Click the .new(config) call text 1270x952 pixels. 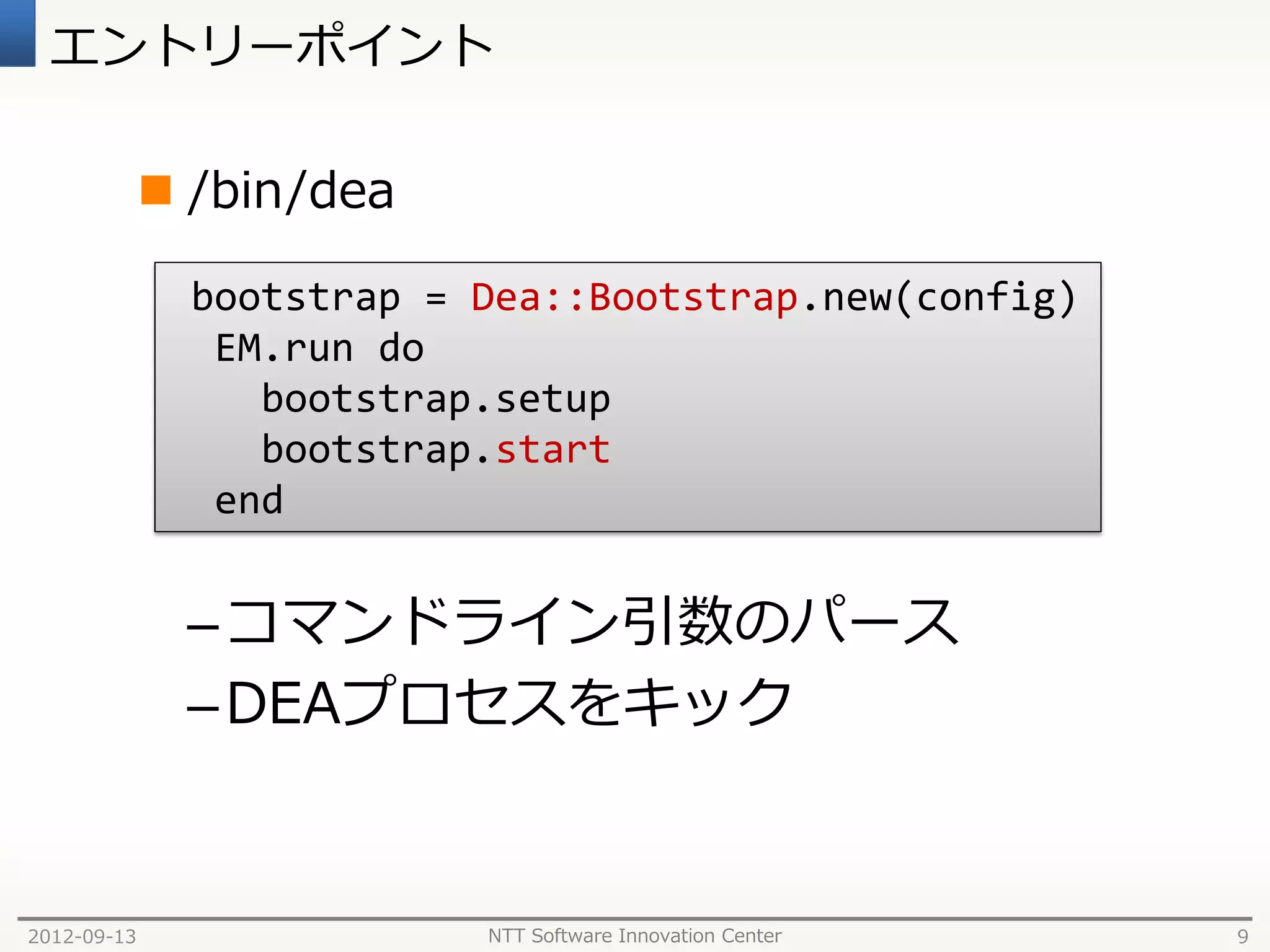939,297
